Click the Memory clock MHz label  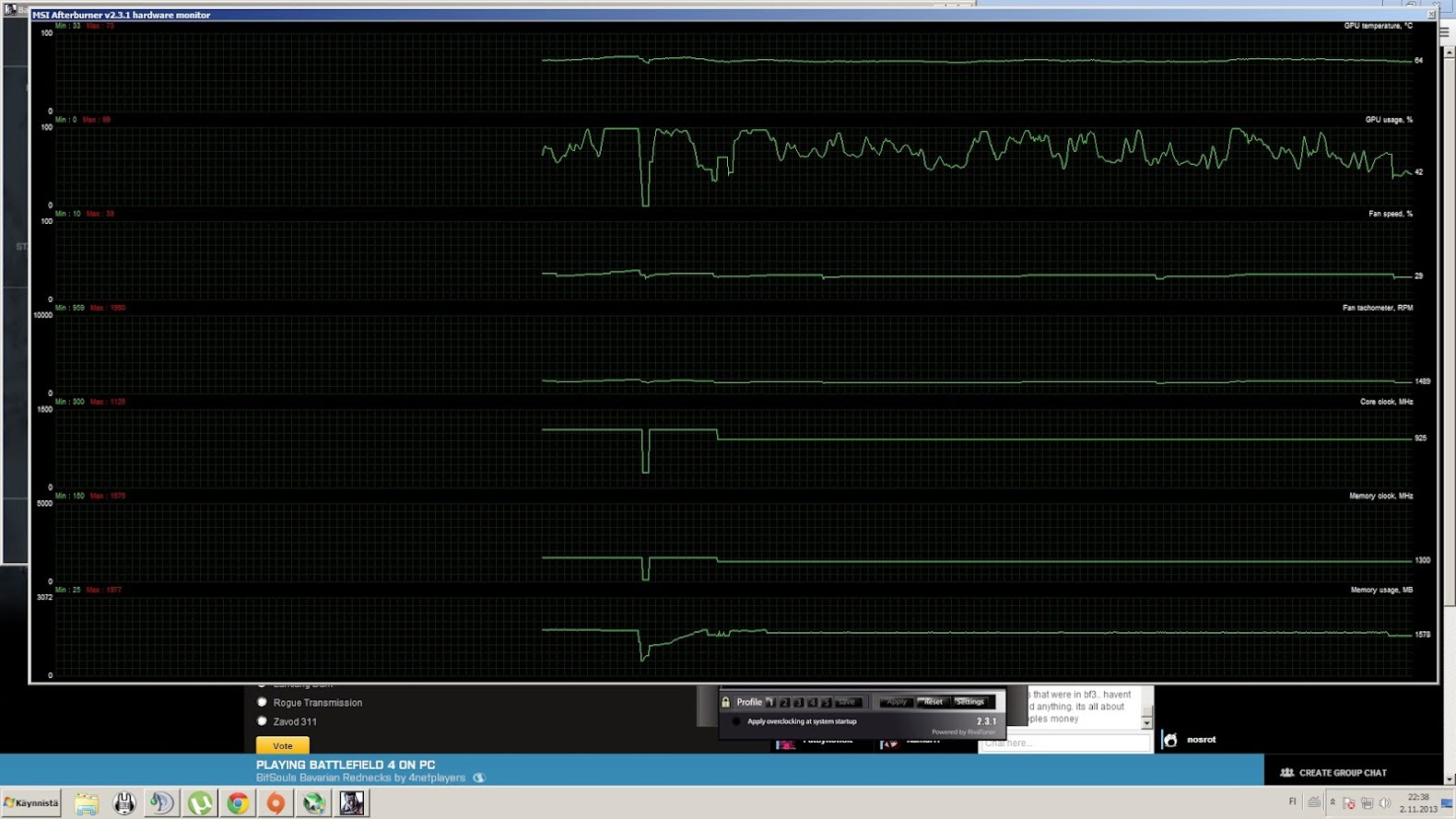pos(1380,496)
